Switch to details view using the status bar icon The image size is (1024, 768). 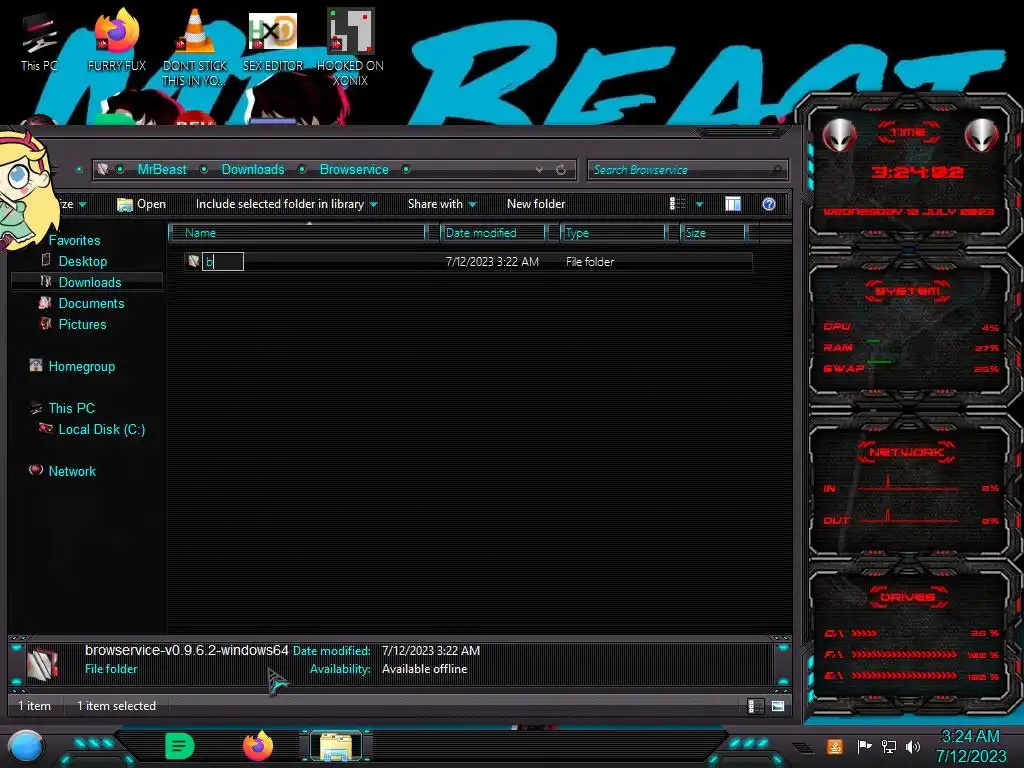tap(755, 706)
